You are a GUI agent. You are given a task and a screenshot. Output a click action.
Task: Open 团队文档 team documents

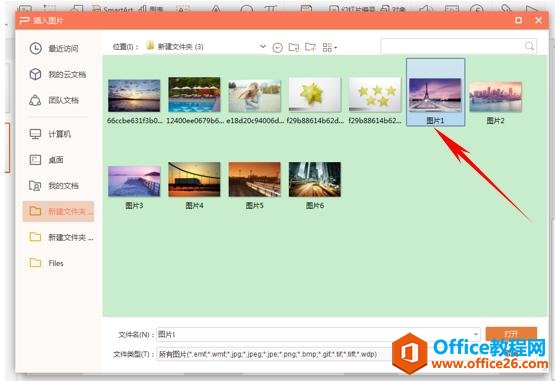[x=54, y=100]
